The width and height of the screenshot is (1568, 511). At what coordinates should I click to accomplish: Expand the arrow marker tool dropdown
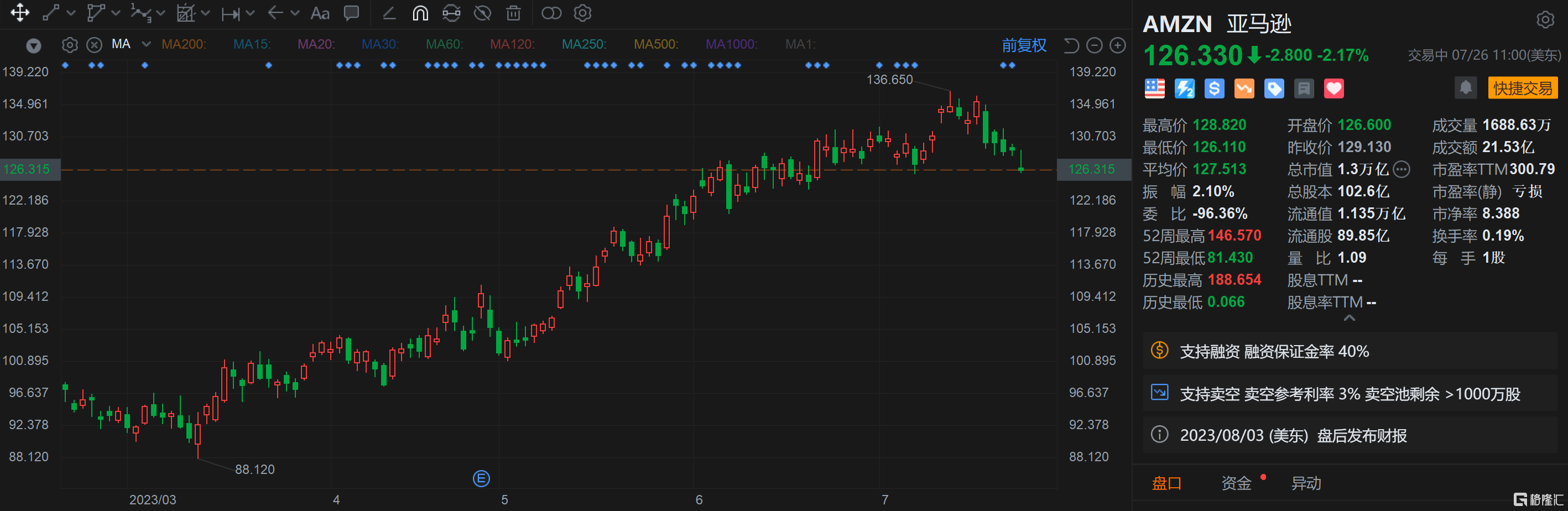pos(295,13)
